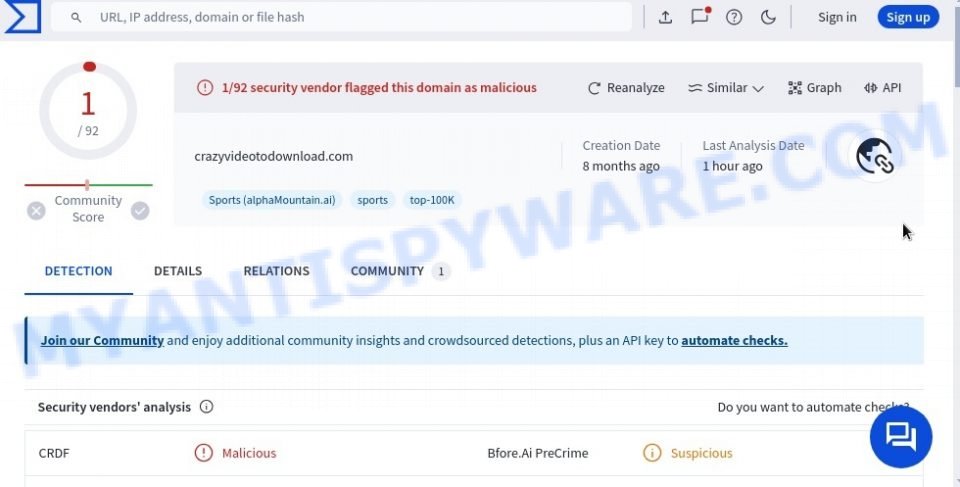The height and width of the screenshot is (487, 960).
Task: Click the Sign up button
Action: pyautogui.click(x=908, y=17)
